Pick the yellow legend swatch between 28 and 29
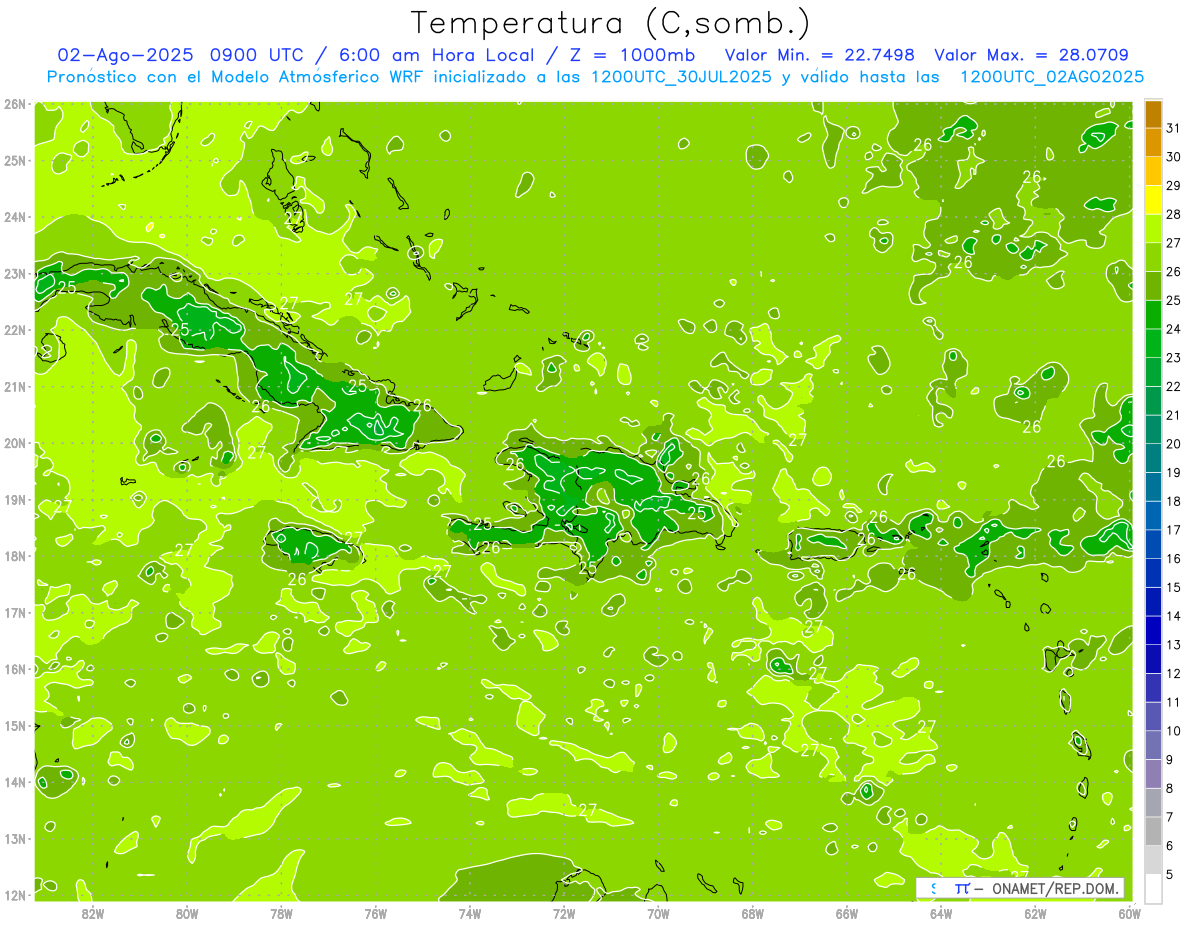Viewport: 1200px width, 927px height. [1153, 200]
